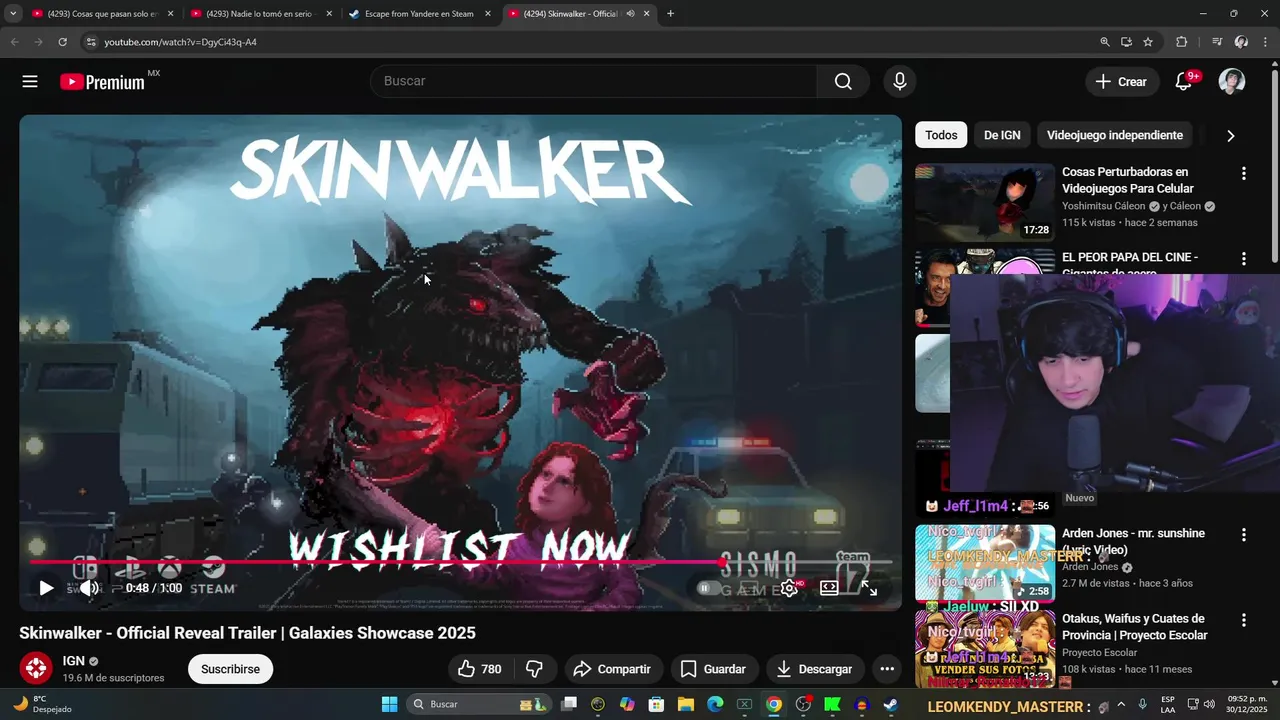The height and width of the screenshot is (720, 1280).
Task: Open the tab search dropdown
Action: coord(12,14)
